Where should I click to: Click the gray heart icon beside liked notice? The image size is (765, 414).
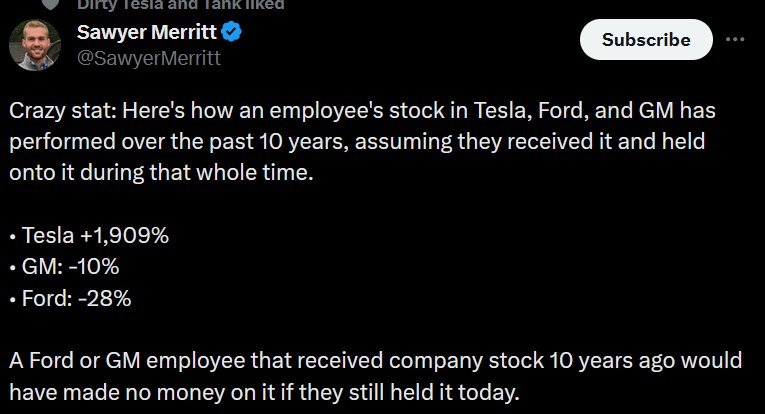(50, 4)
